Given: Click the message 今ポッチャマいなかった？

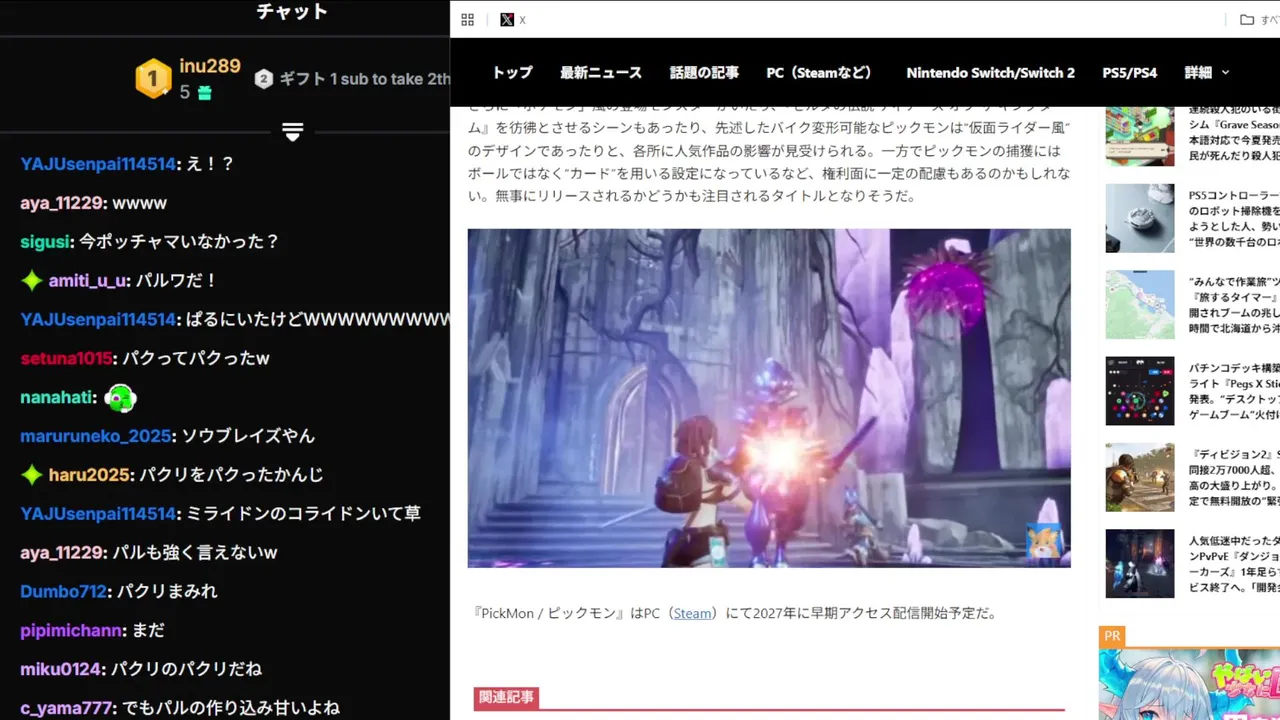Looking at the screenshot, I should coord(179,242).
